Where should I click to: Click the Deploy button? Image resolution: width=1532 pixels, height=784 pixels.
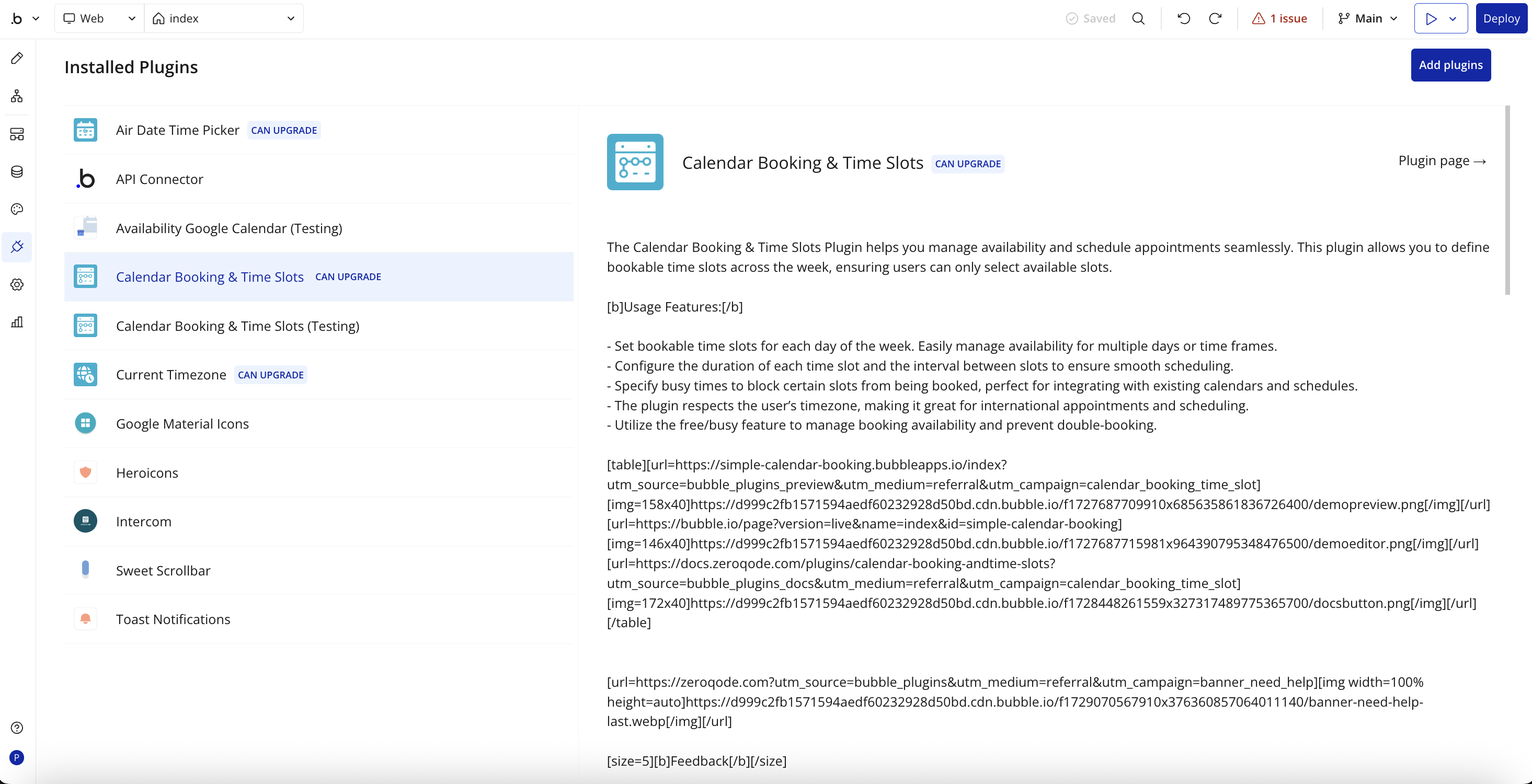click(x=1501, y=18)
